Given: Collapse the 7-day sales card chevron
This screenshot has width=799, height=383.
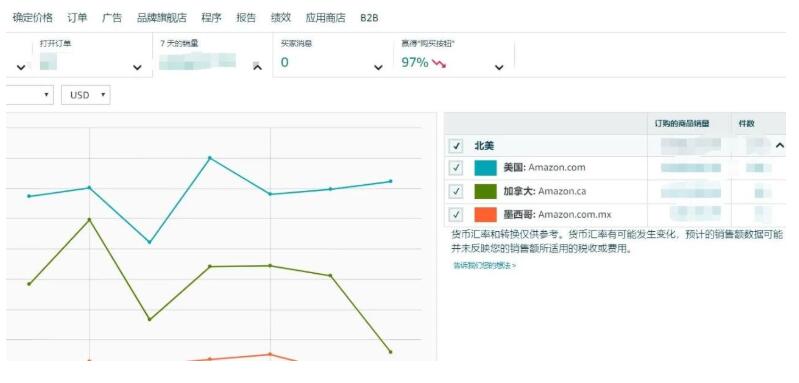Looking at the screenshot, I should coord(258,67).
